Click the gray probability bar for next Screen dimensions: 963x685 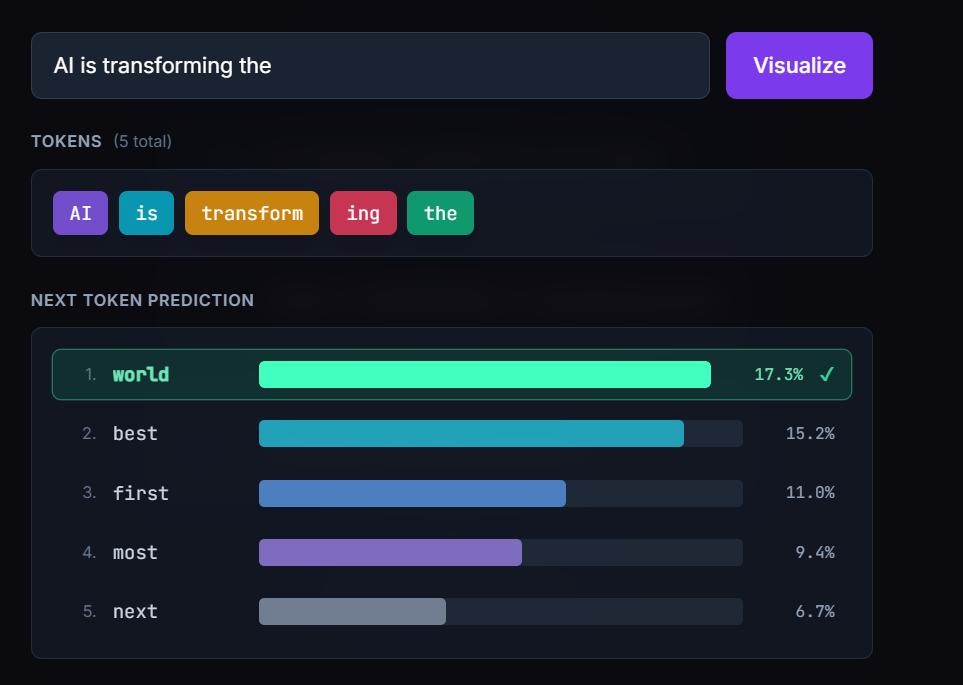(x=352, y=612)
